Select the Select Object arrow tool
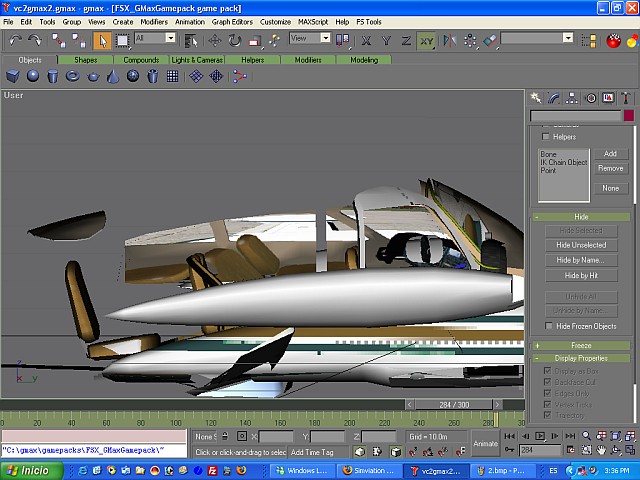Viewport: 640px width, 480px height. 101,40
